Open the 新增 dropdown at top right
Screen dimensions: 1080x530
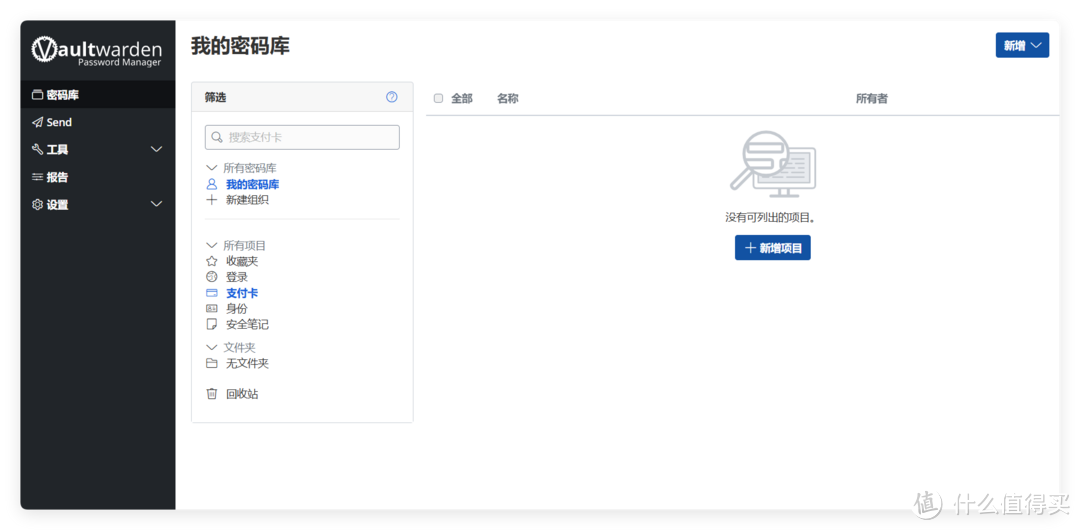click(x=1022, y=45)
